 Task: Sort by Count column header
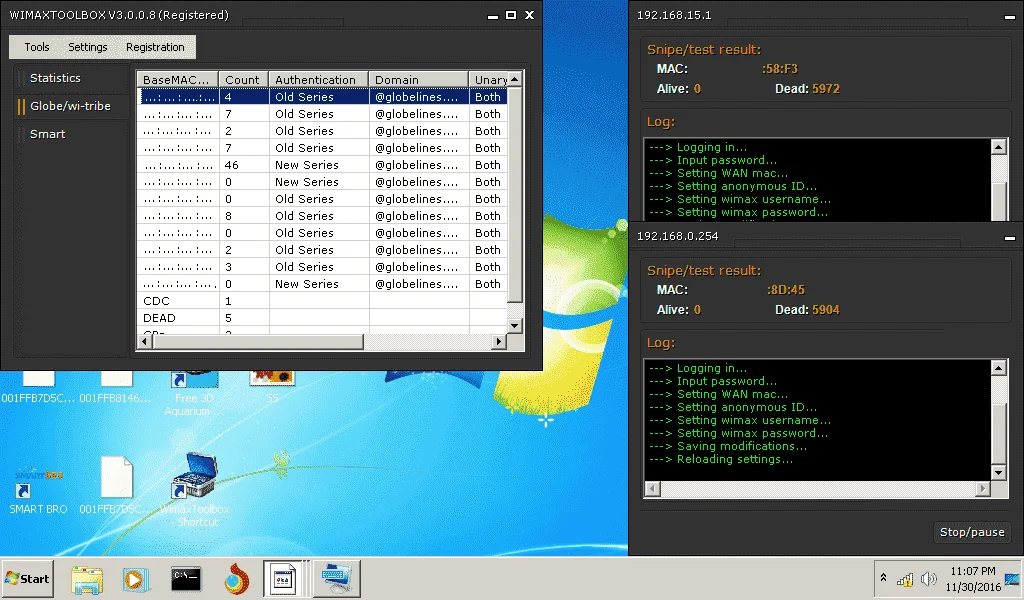(x=244, y=80)
